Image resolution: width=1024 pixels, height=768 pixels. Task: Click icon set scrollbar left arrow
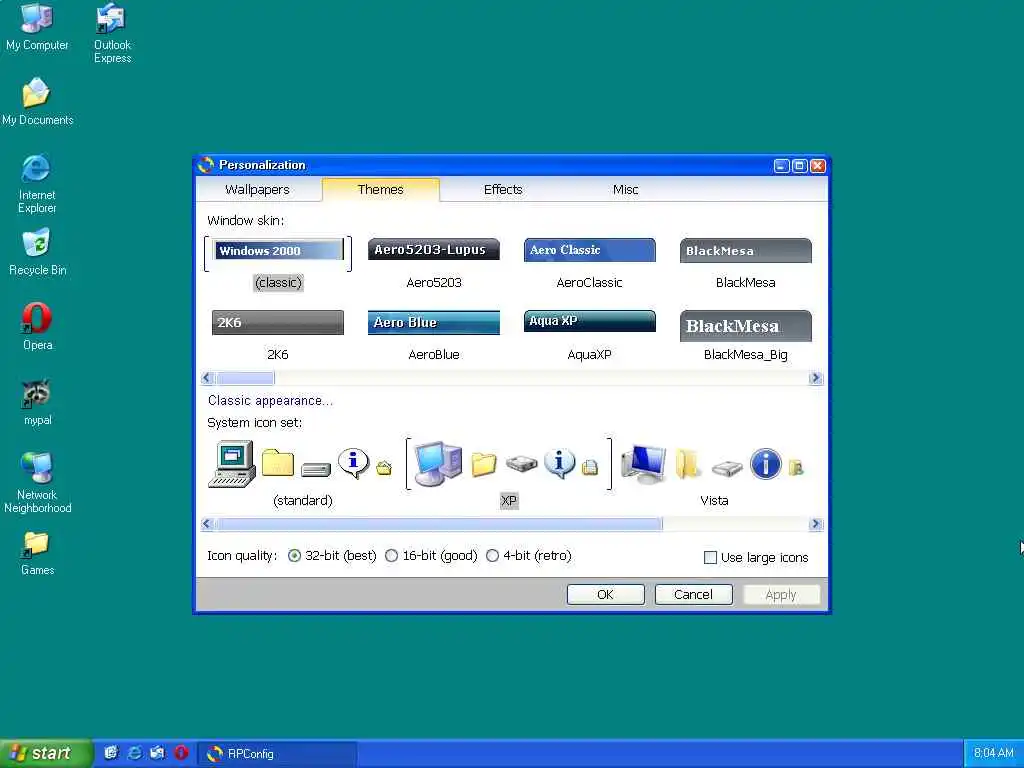click(x=208, y=524)
